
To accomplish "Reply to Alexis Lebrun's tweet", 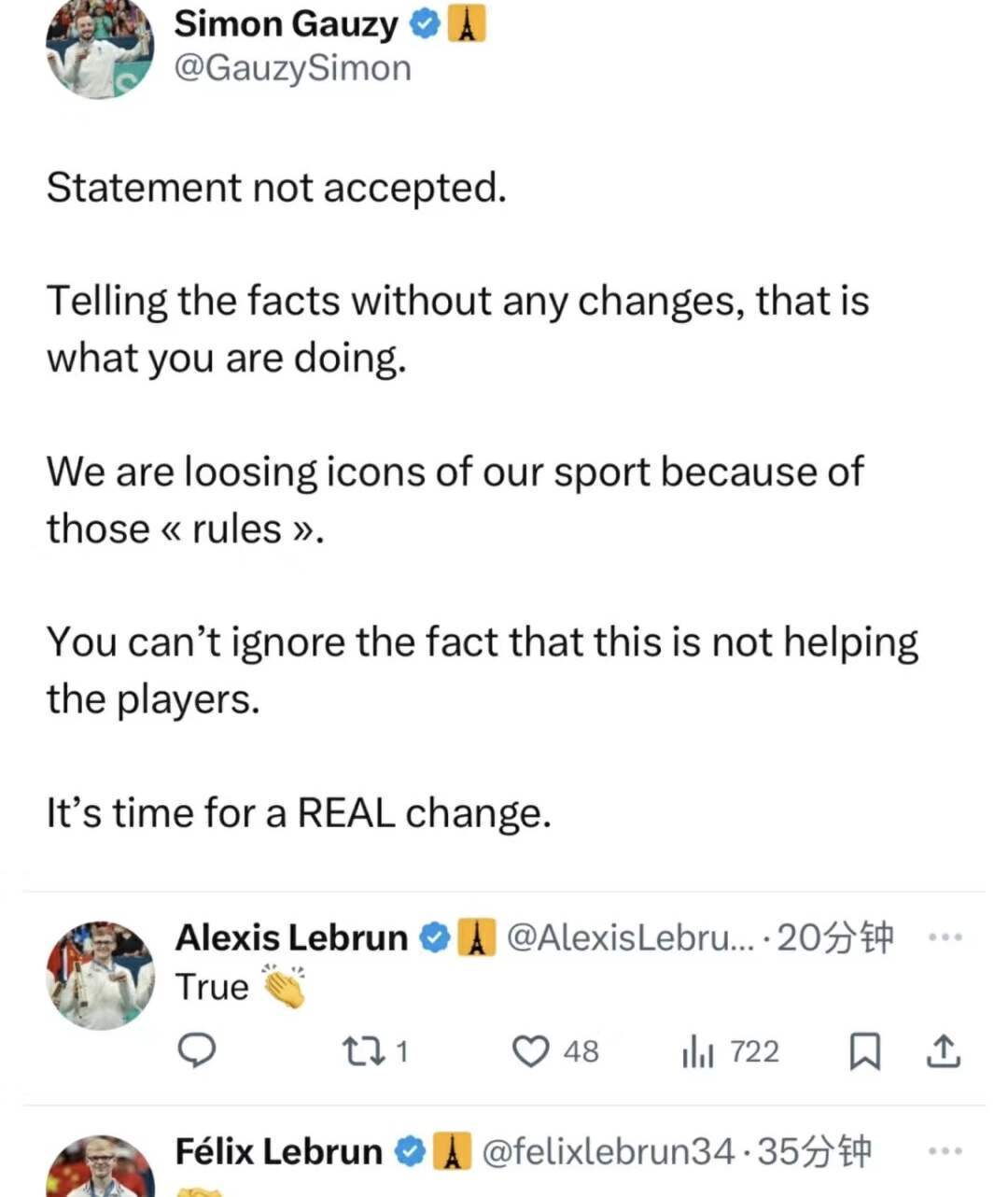I will (x=197, y=1051).
